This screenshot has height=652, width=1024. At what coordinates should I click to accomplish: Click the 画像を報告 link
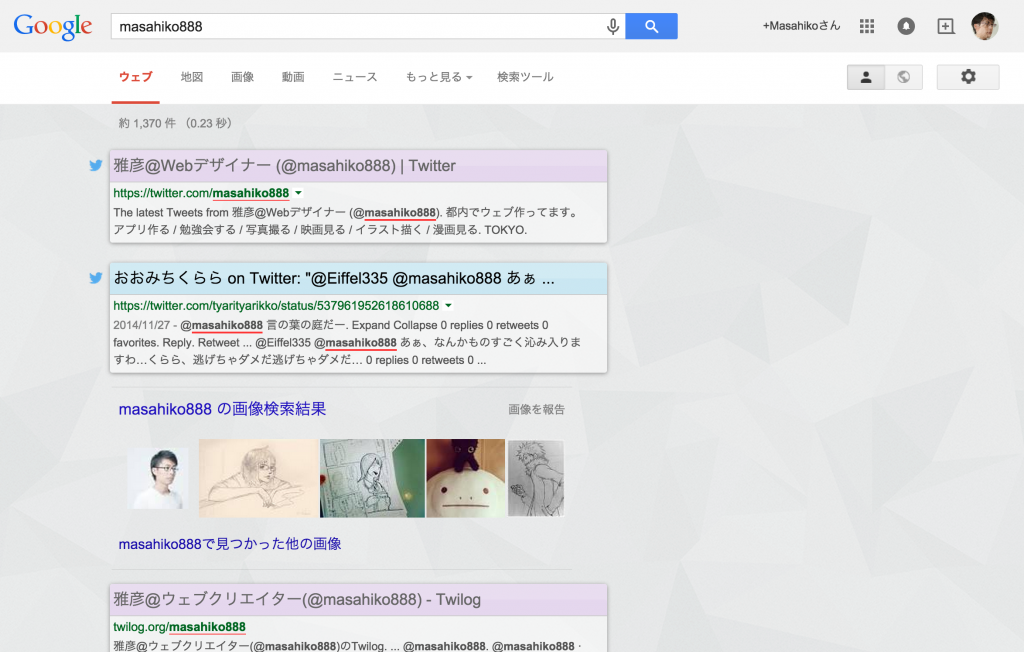coord(536,410)
